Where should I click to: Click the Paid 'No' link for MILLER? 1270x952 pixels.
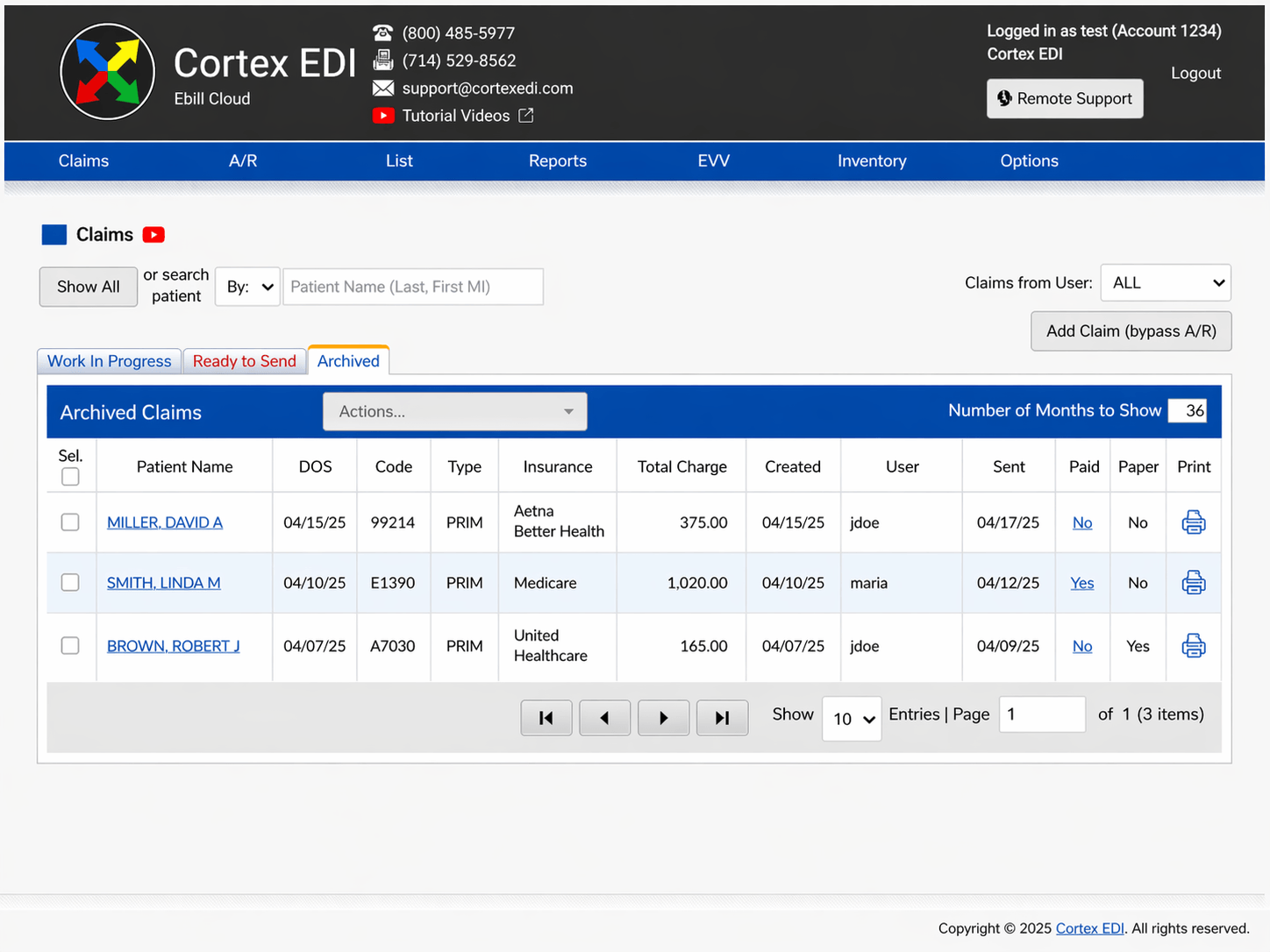[x=1082, y=522]
